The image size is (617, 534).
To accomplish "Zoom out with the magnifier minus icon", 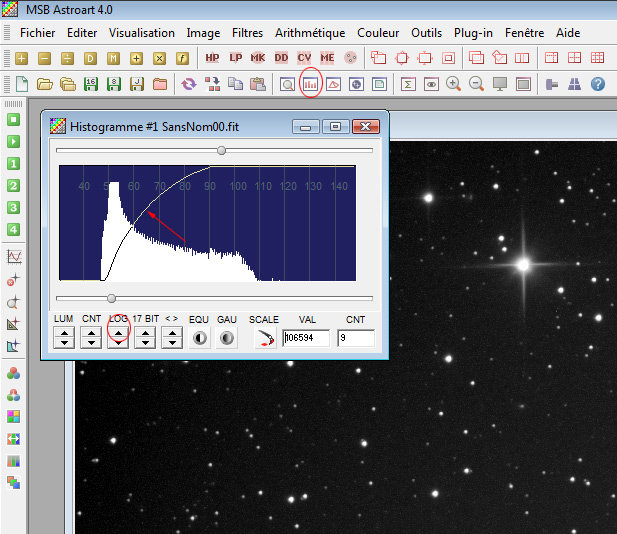I will tap(477, 84).
